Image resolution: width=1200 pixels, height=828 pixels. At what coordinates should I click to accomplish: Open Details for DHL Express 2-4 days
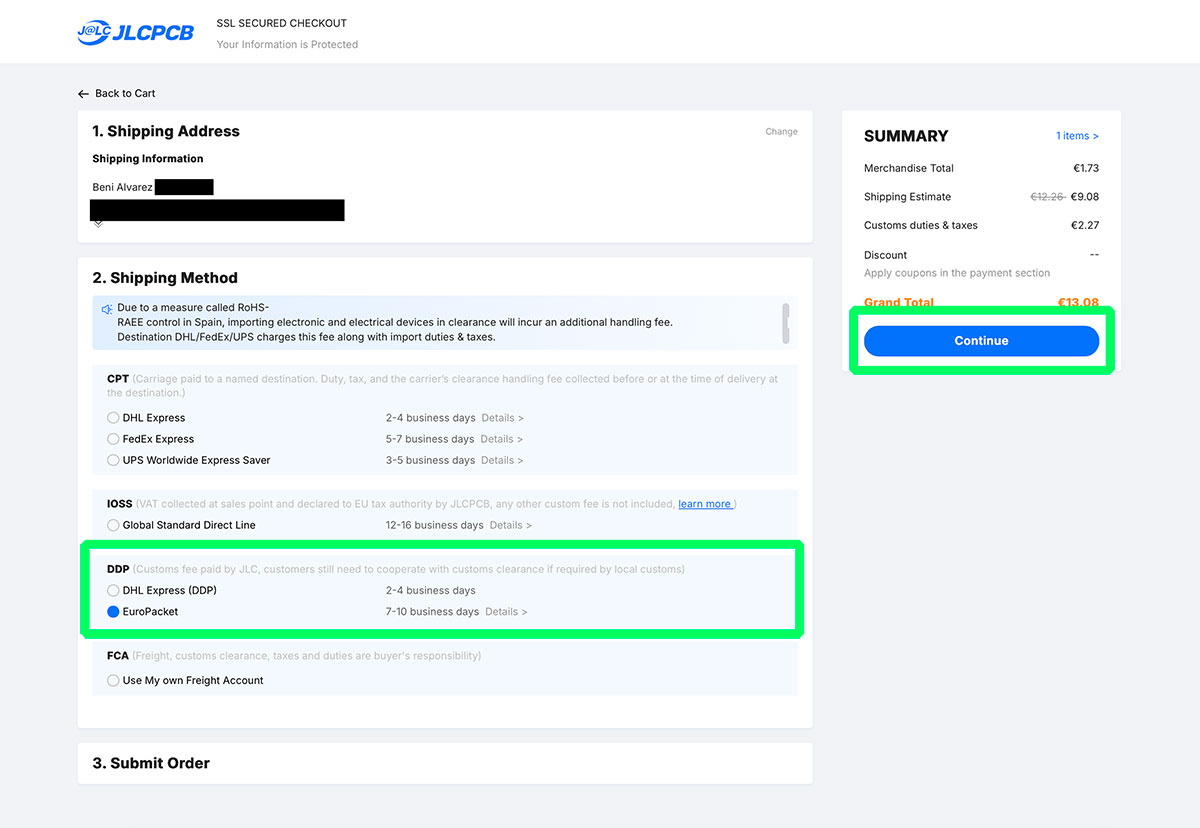coord(502,418)
